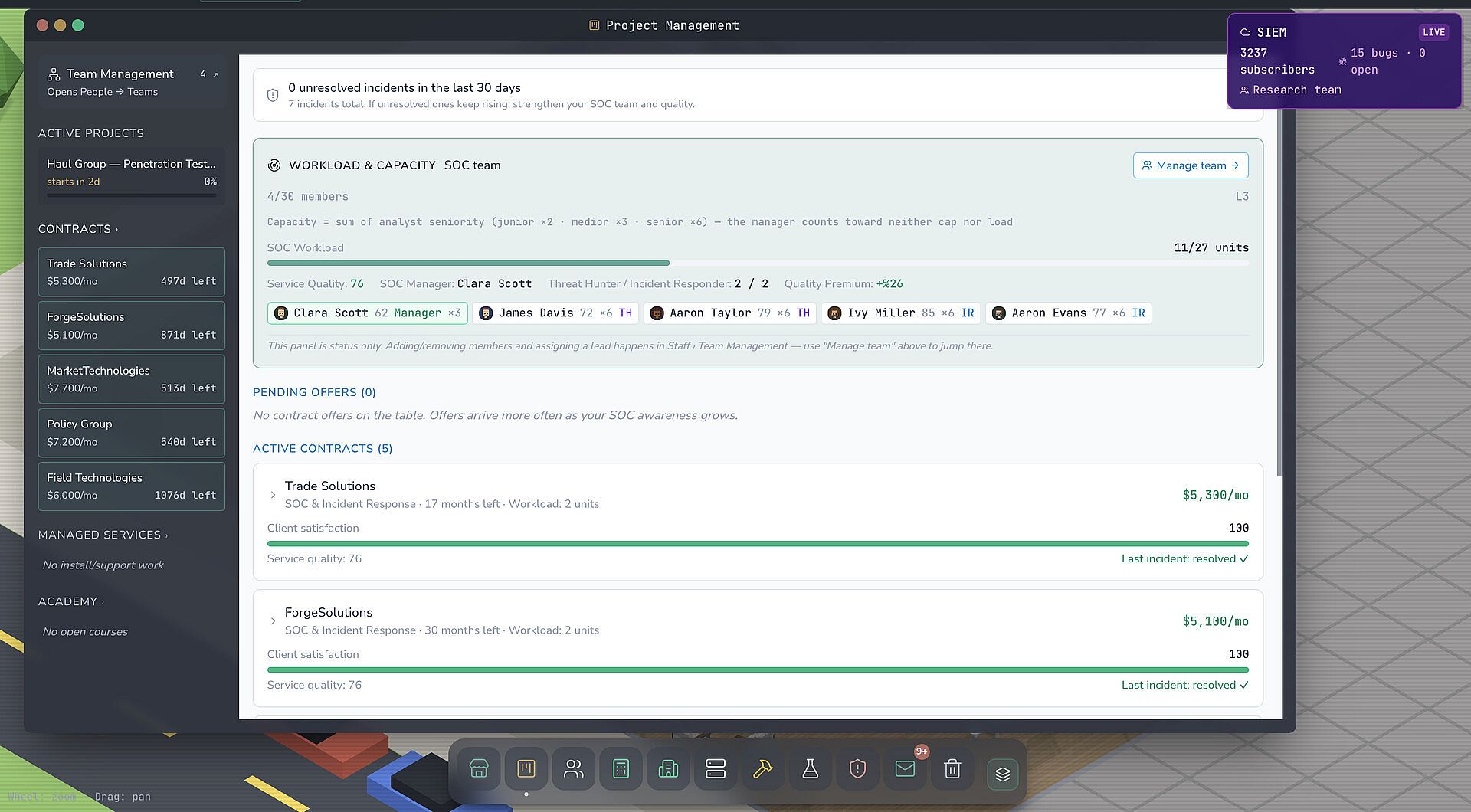Click the Aaron Evans team member chip
Screen dimensions: 1471x812
coord(1069,313)
